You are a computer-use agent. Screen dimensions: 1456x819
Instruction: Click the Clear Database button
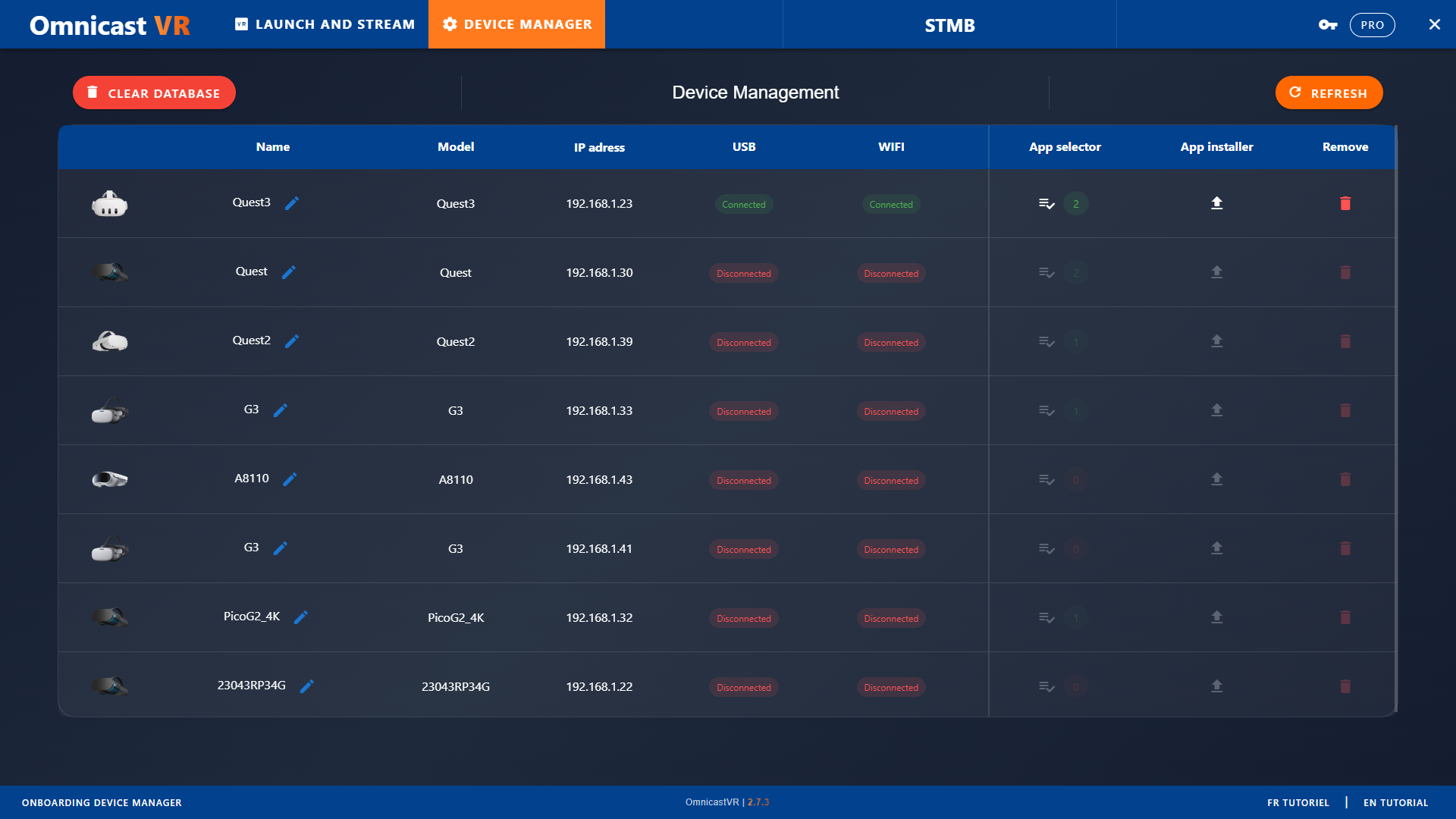tap(154, 93)
